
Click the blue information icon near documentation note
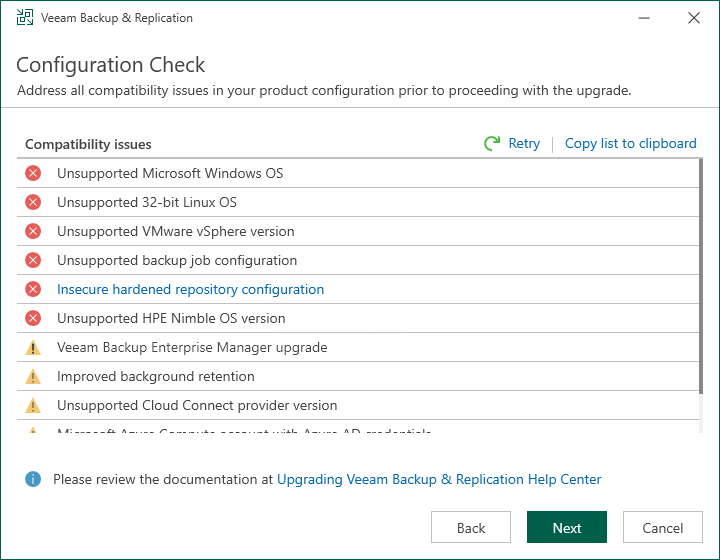[33, 479]
